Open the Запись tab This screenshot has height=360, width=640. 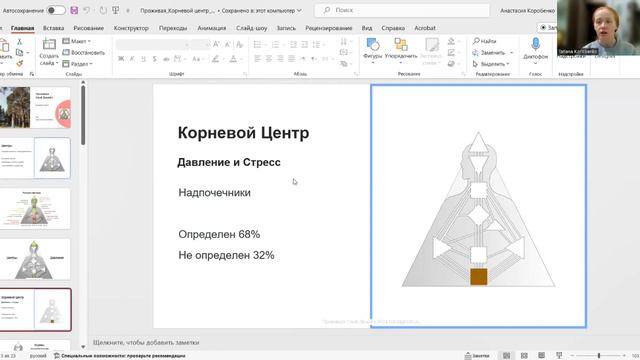pyautogui.click(x=286, y=28)
